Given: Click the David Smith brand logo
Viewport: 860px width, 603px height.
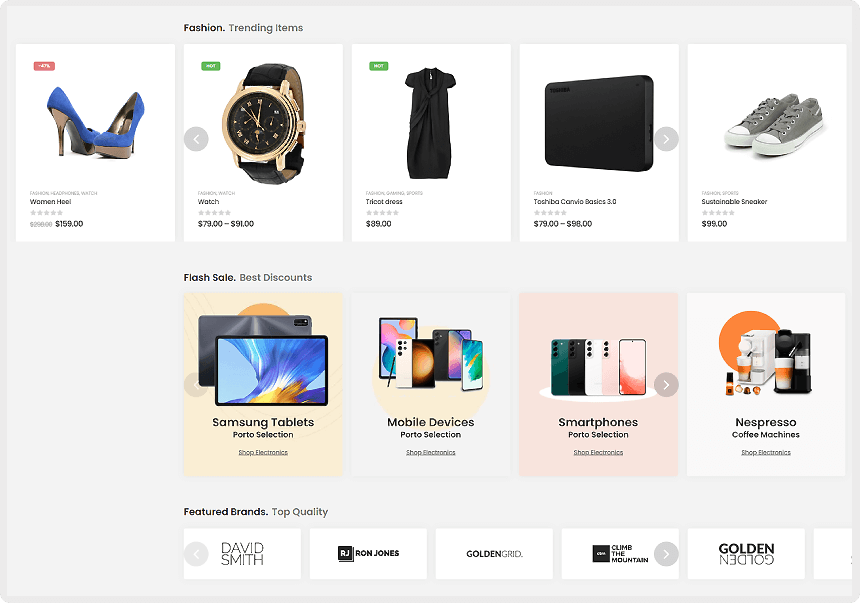Looking at the screenshot, I should pos(242,554).
